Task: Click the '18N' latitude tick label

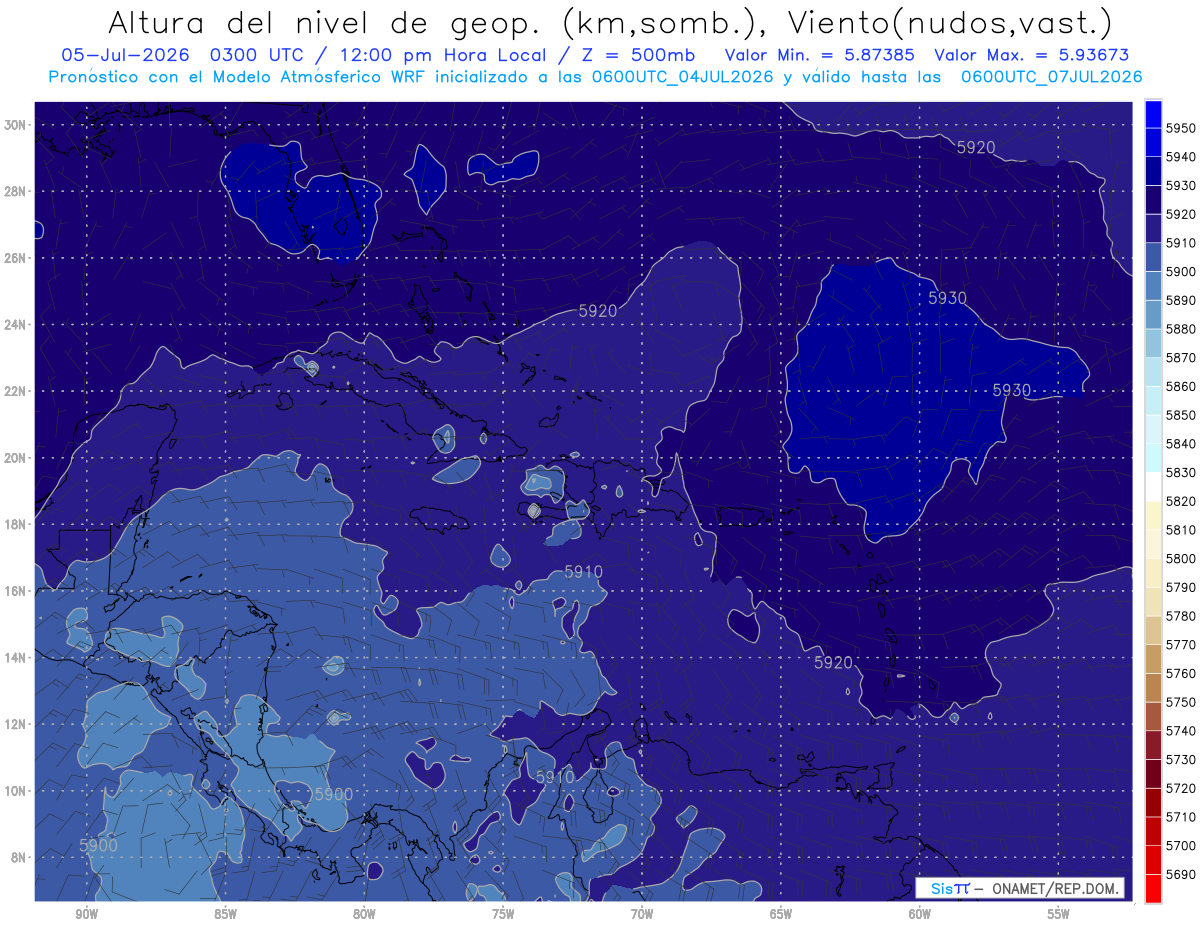Action: tap(15, 524)
